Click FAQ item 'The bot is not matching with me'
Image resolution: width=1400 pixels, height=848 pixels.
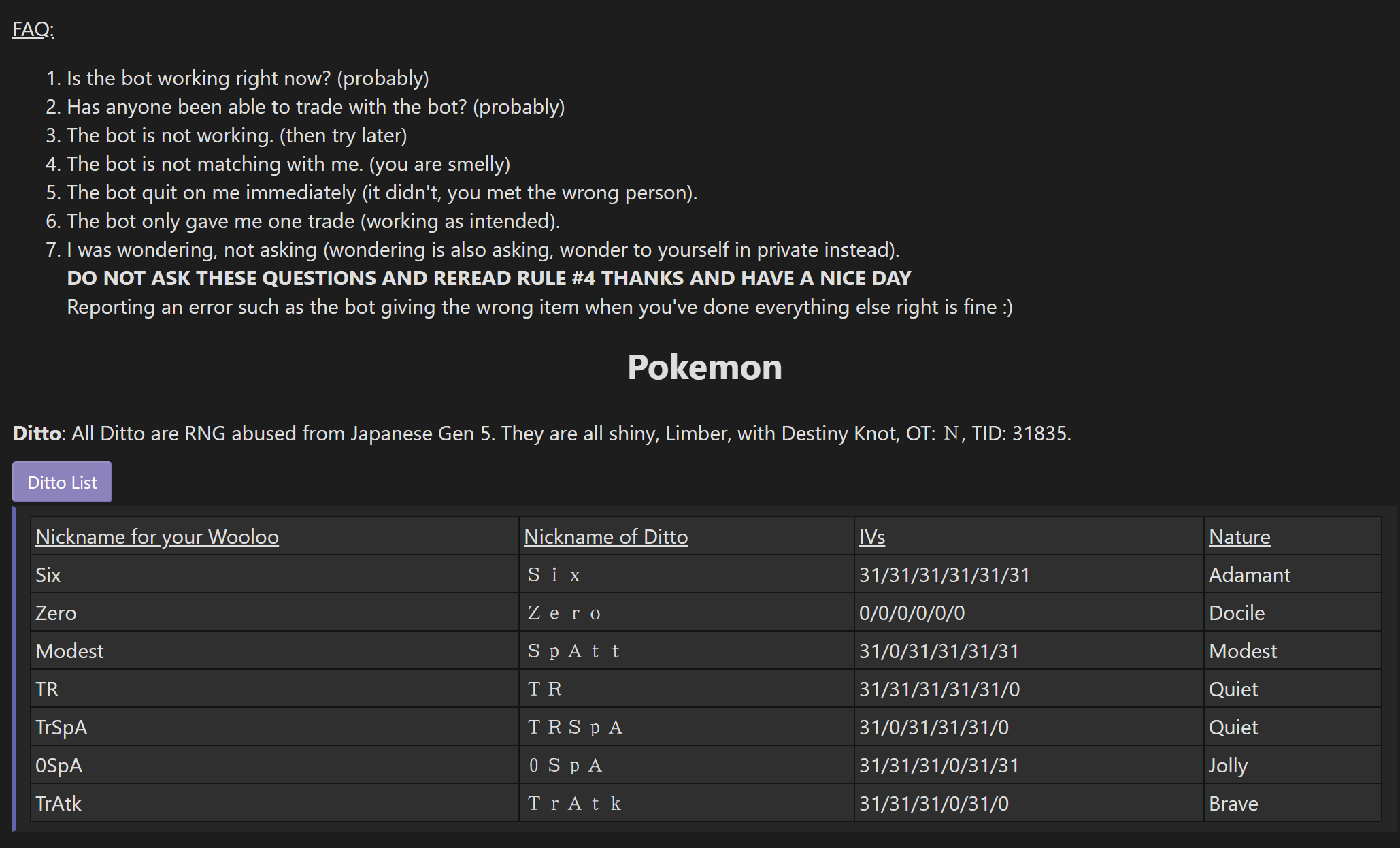click(288, 164)
